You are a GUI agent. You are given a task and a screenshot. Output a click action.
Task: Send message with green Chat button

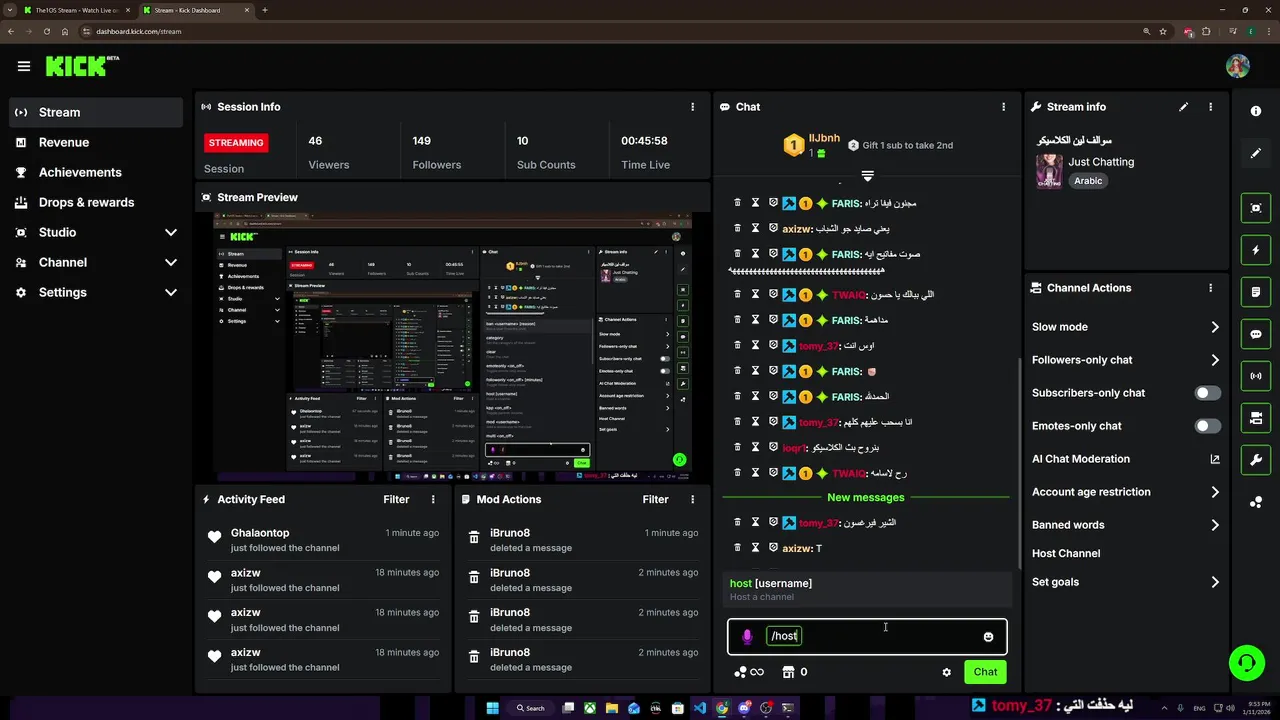tap(985, 672)
